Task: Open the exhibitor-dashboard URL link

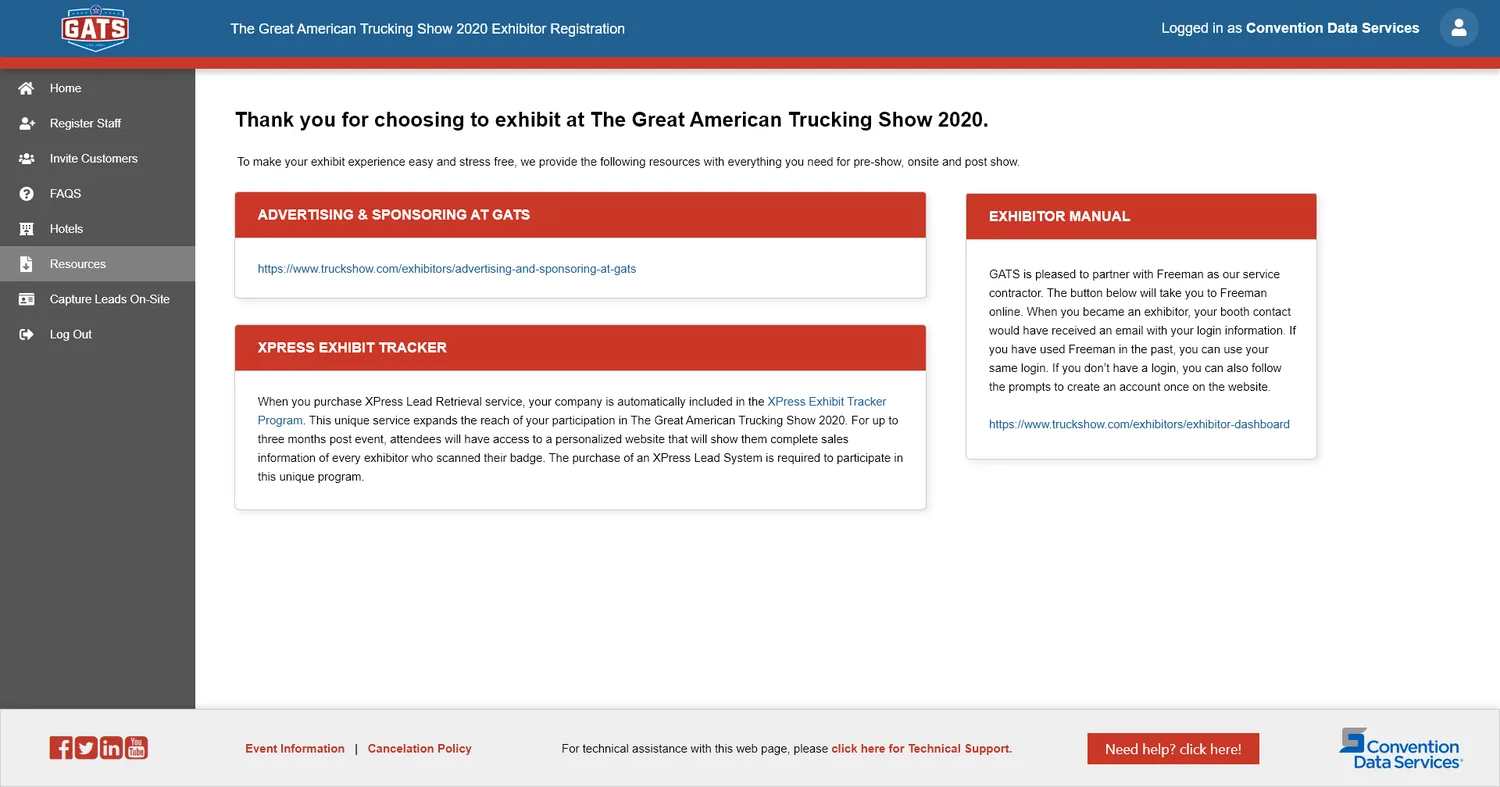Action: coord(1139,424)
